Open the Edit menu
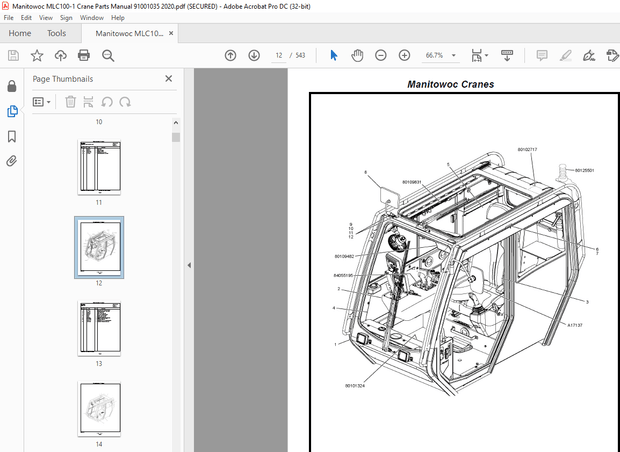The image size is (620, 452). click(x=26, y=18)
